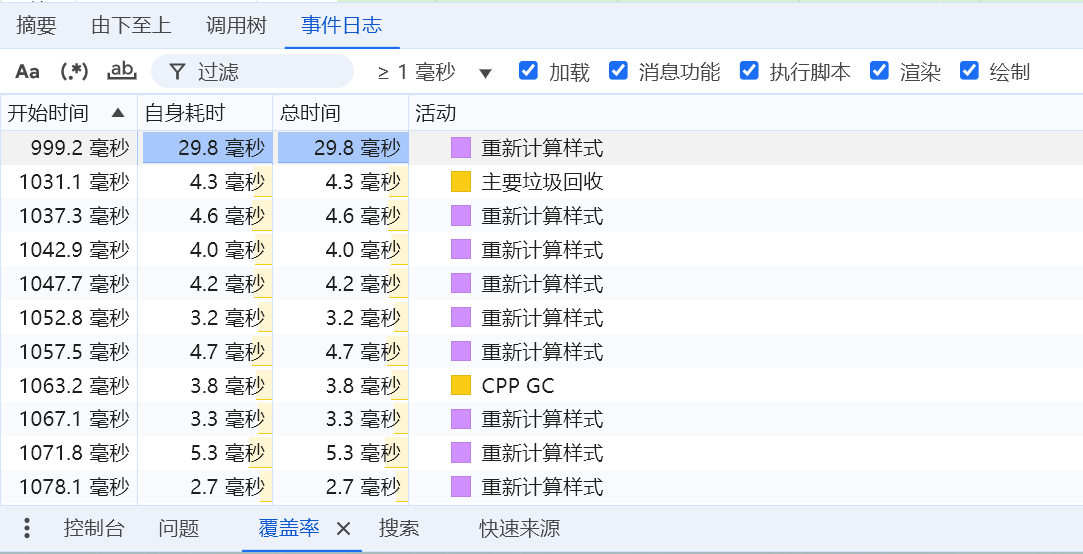The height and width of the screenshot is (554, 1083).
Task: Open the 控制台 drawer tab
Action: (94, 528)
